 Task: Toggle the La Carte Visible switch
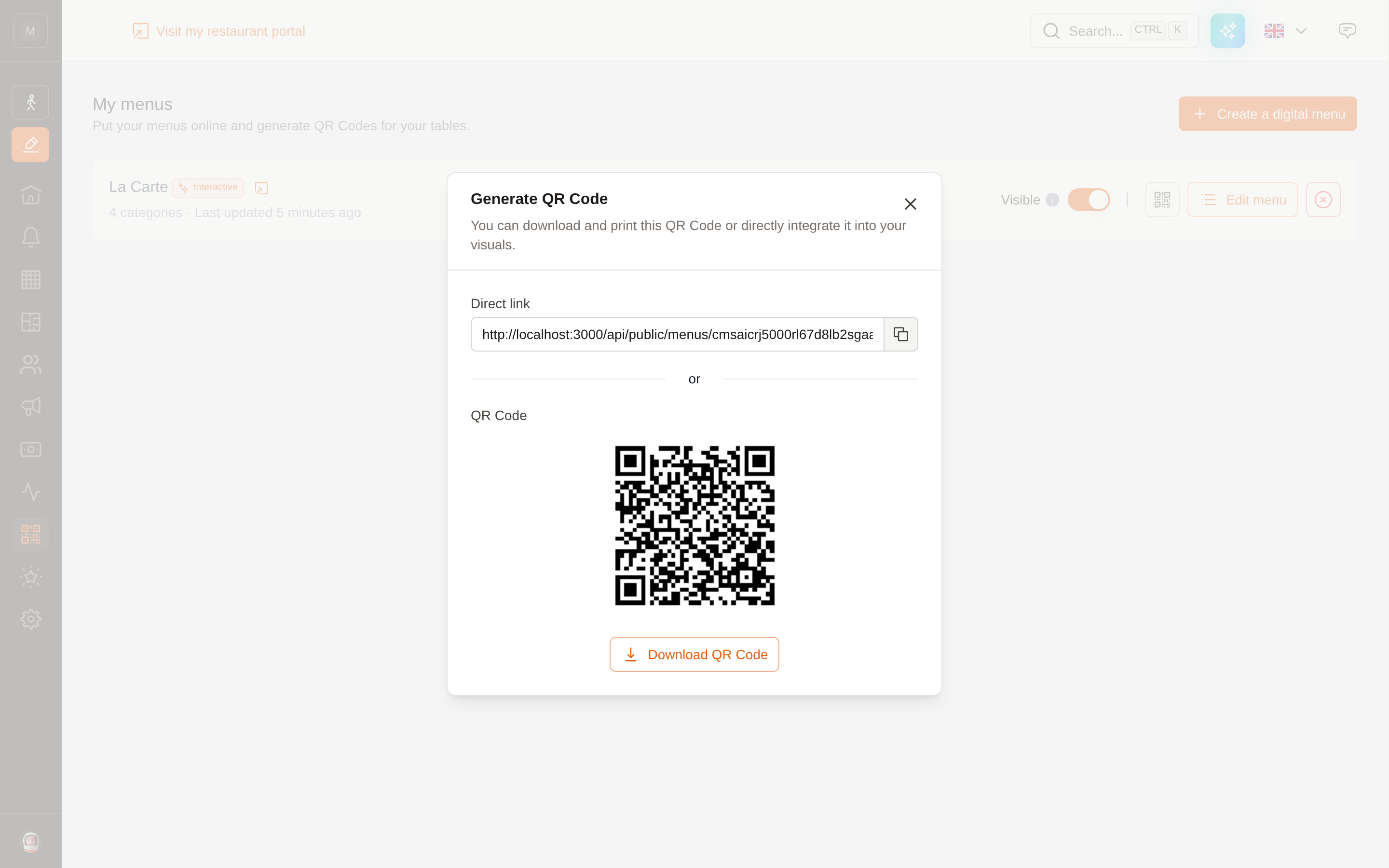tap(1089, 200)
